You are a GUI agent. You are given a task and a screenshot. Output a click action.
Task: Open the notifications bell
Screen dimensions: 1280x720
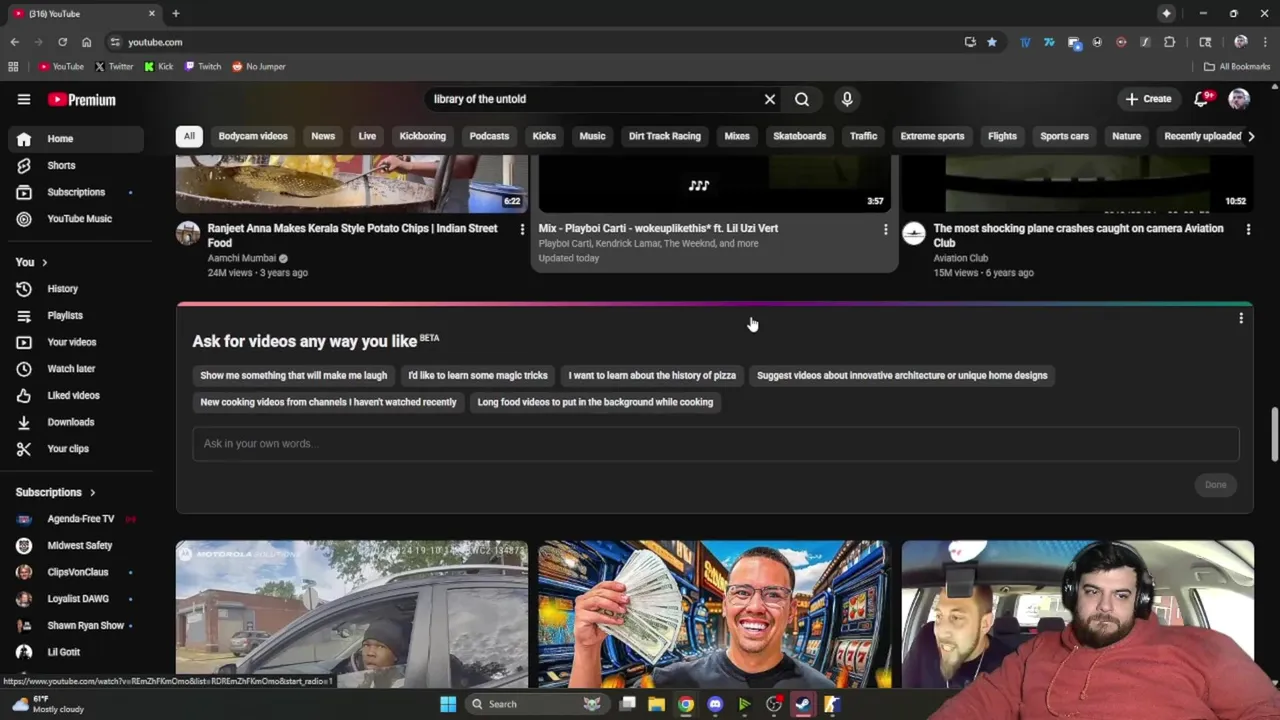point(1203,99)
